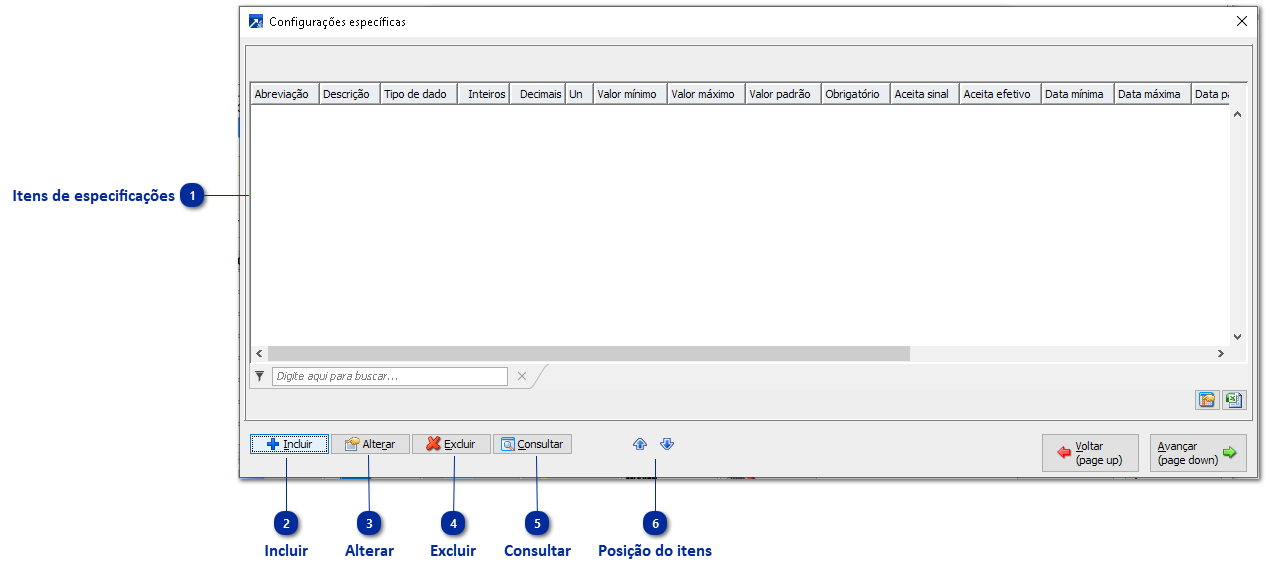This screenshot has width=1268, height=577.
Task: Sort by Abreviação column header
Action: pyautogui.click(x=284, y=94)
